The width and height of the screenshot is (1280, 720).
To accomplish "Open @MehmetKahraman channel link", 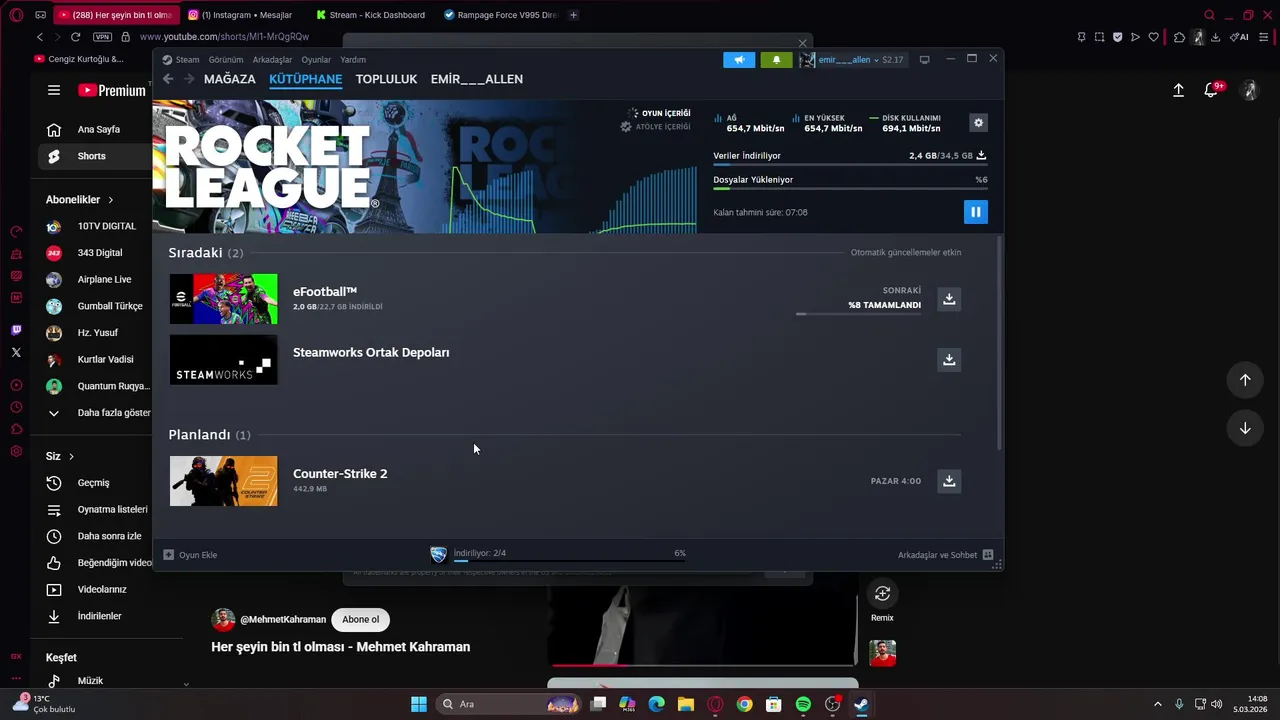I will point(283,620).
